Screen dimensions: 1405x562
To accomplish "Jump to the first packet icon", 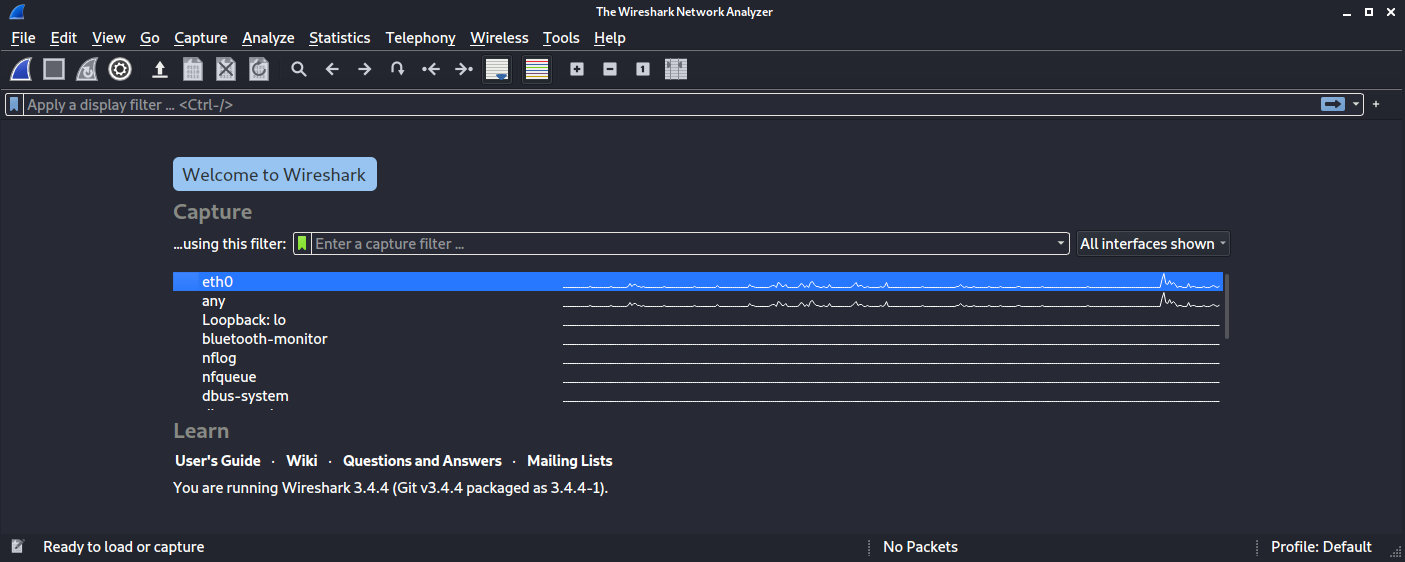I will click(430, 69).
